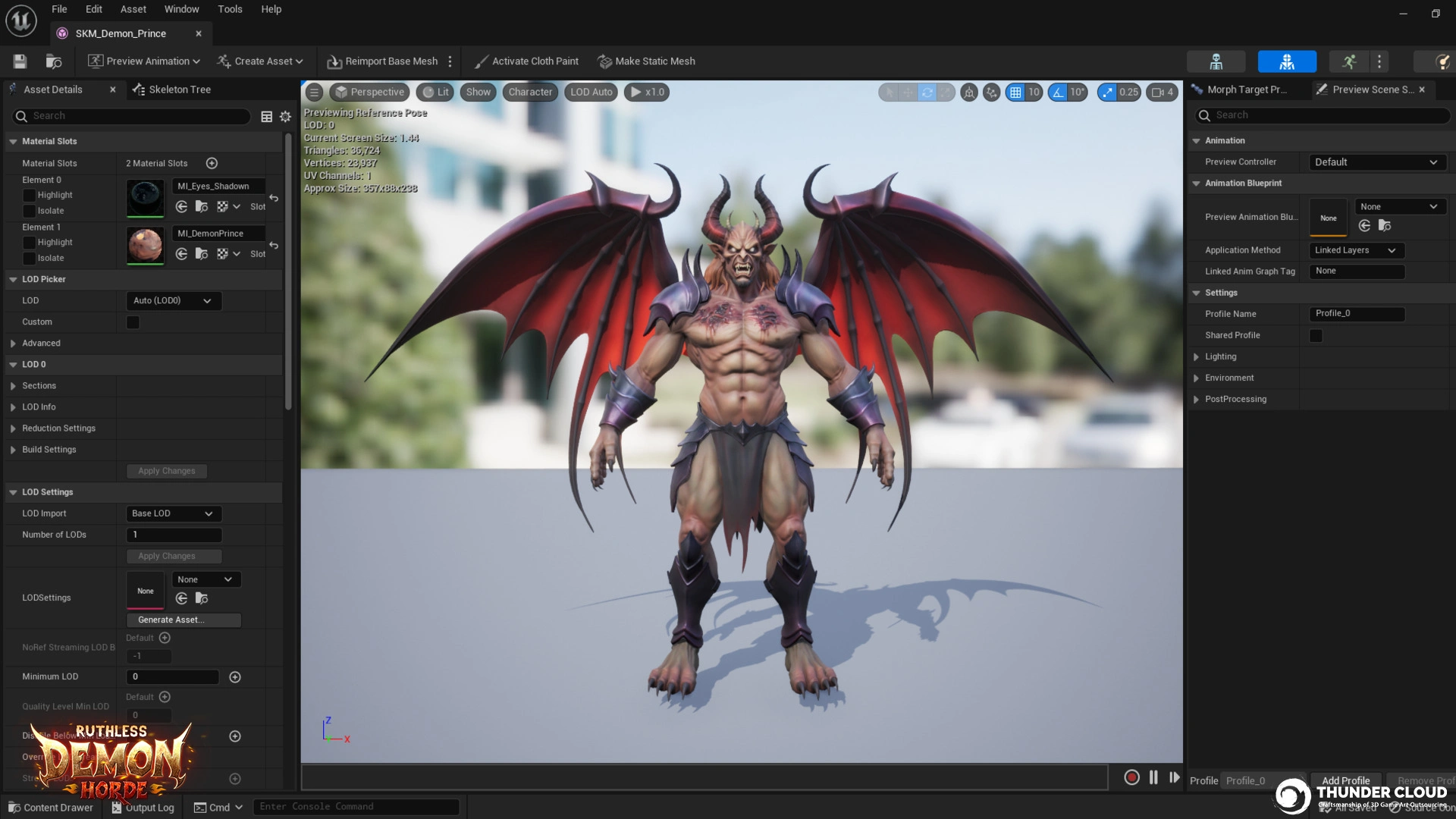Screen dimensions: 1456x819
Task: Open the Output Log
Action: [x=143, y=808]
